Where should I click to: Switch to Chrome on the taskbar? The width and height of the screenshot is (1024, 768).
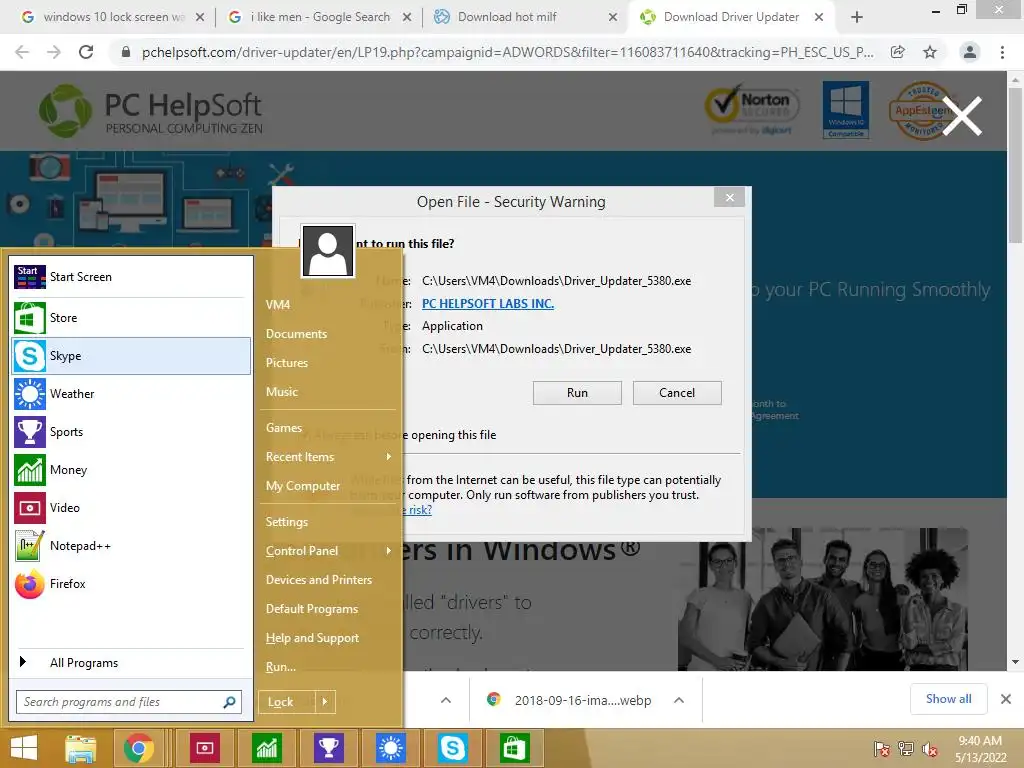tap(138, 748)
